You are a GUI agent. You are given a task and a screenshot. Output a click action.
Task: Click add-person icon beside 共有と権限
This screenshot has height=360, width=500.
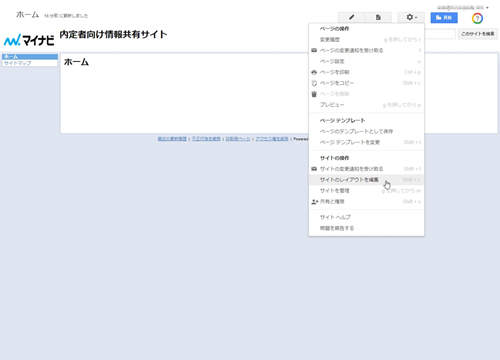pyautogui.click(x=315, y=202)
